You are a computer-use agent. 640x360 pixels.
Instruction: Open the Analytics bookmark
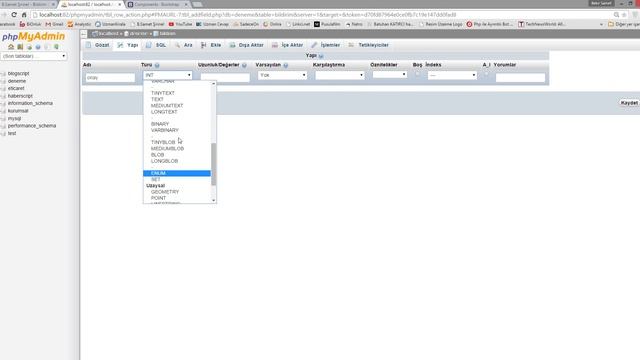80,24
